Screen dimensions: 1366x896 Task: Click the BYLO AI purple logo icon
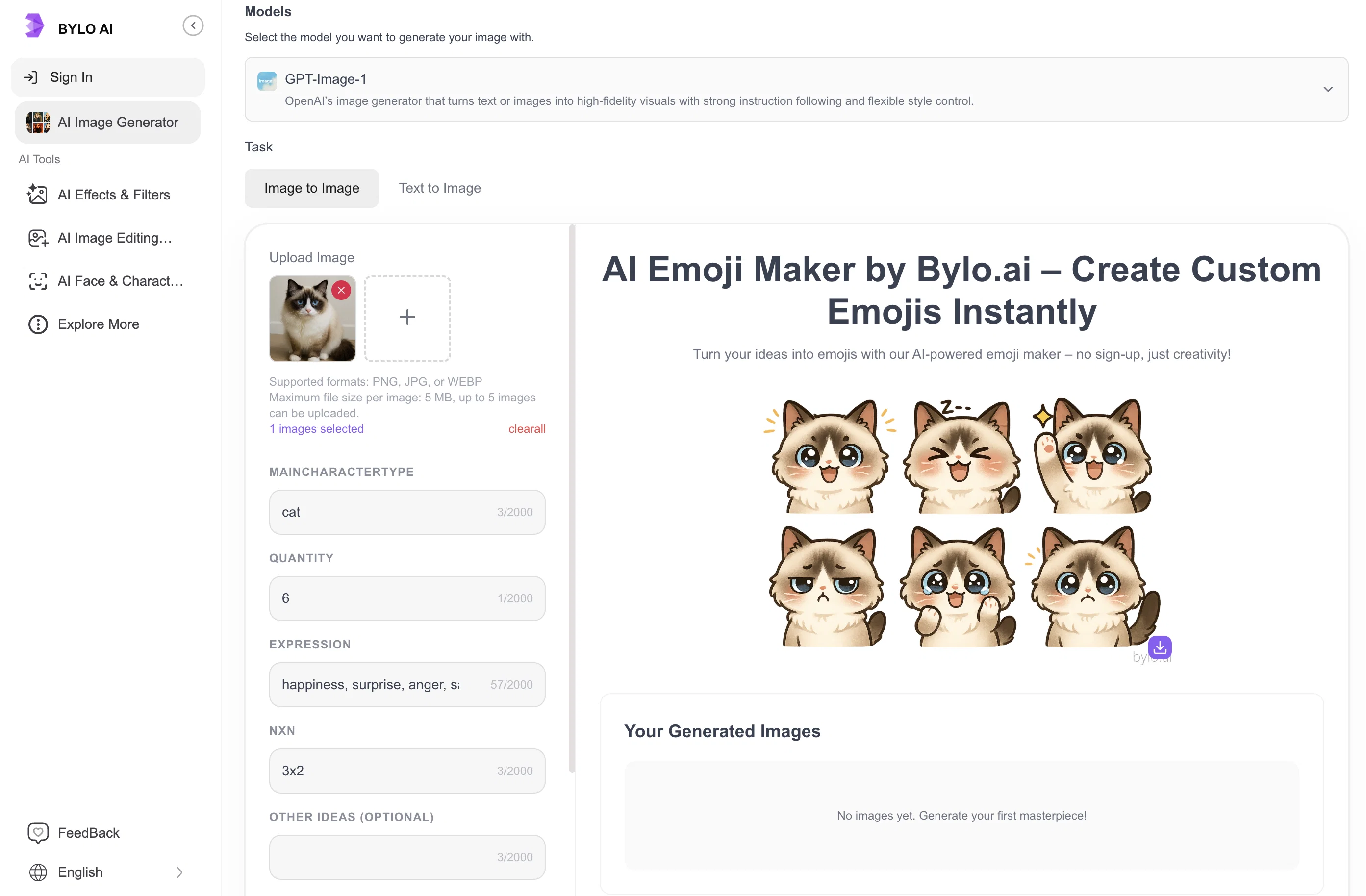34,26
